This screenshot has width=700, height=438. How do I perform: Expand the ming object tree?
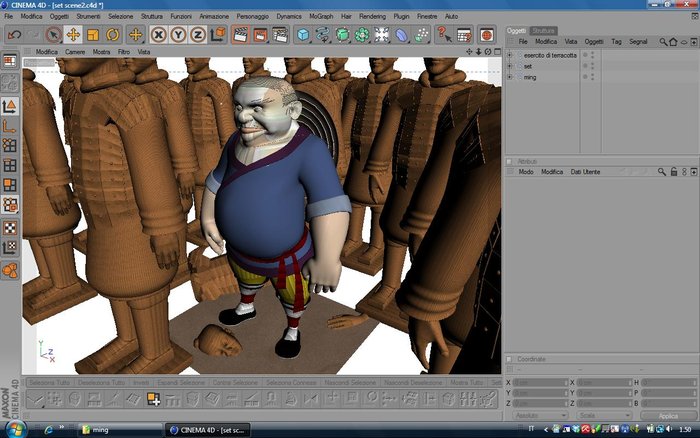click(x=509, y=77)
